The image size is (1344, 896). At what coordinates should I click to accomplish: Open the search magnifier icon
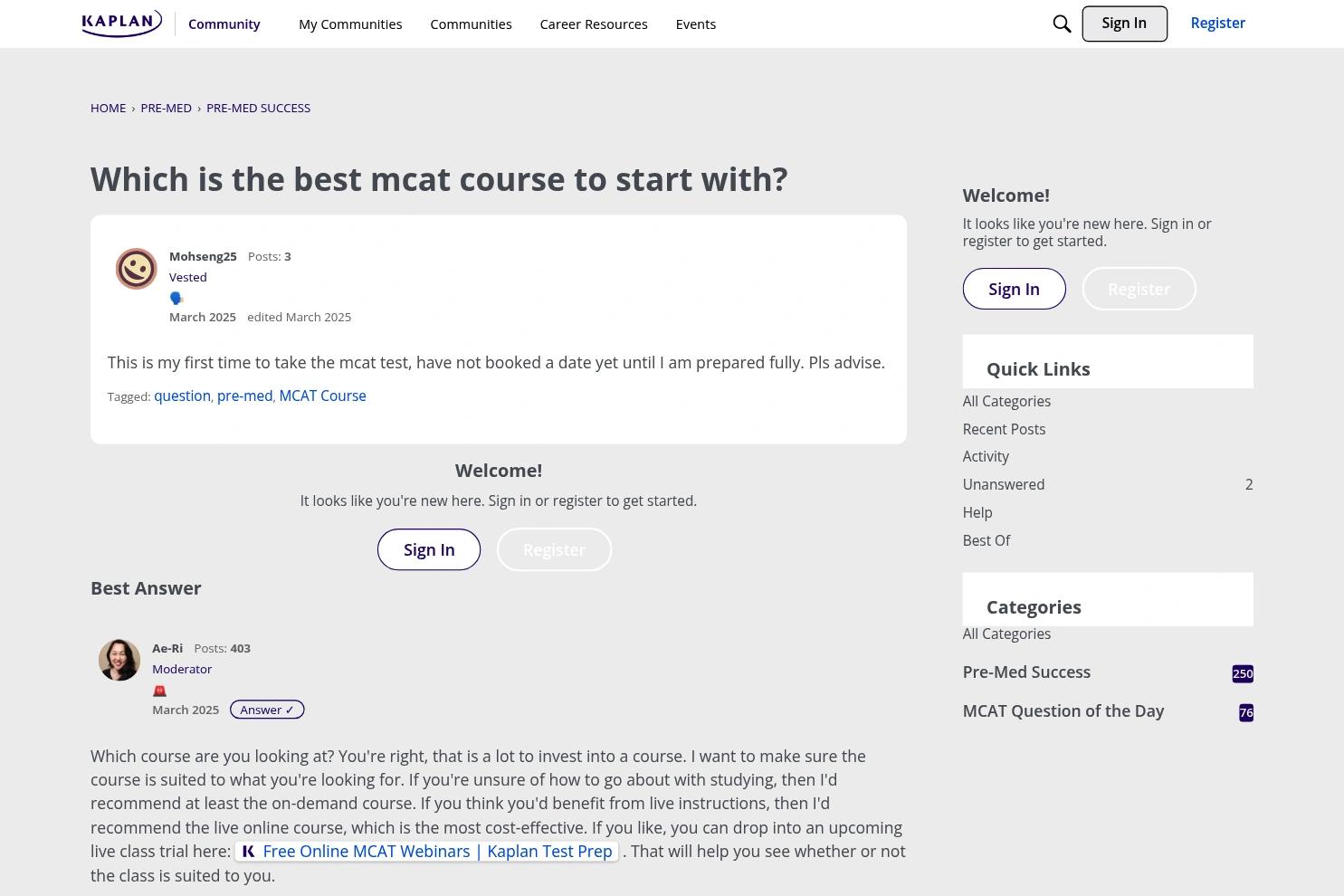(1062, 24)
